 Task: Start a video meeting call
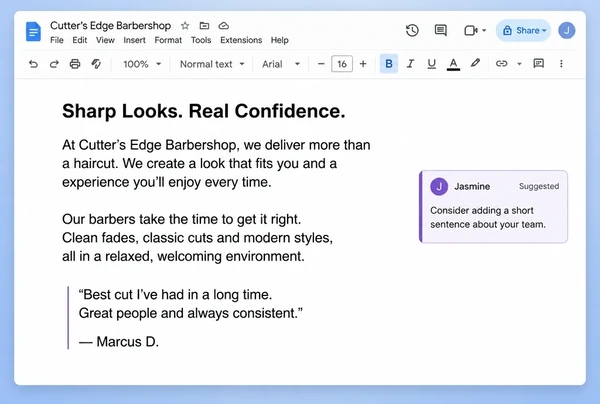point(470,30)
